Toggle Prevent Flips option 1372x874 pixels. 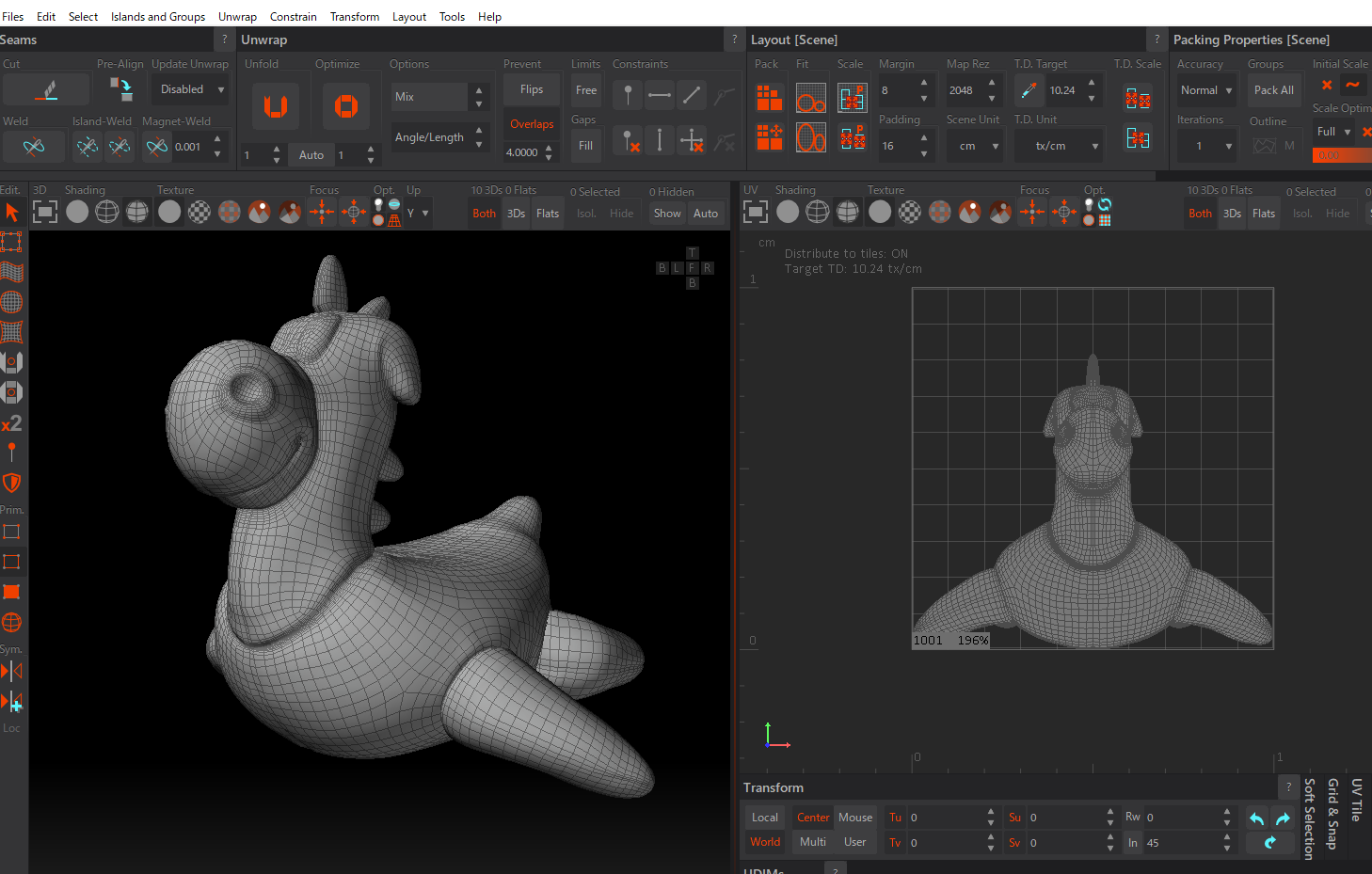point(532,89)
